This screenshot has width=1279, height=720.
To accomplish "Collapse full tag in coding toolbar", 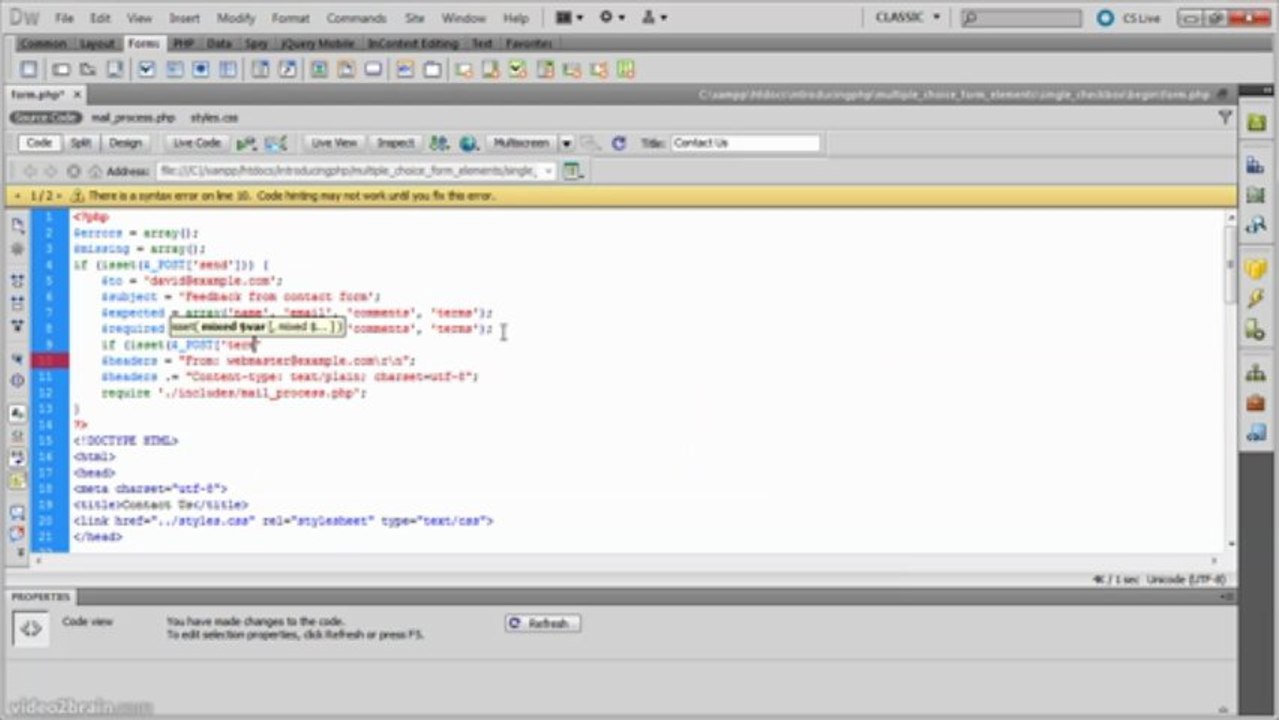I will [17, 281].
